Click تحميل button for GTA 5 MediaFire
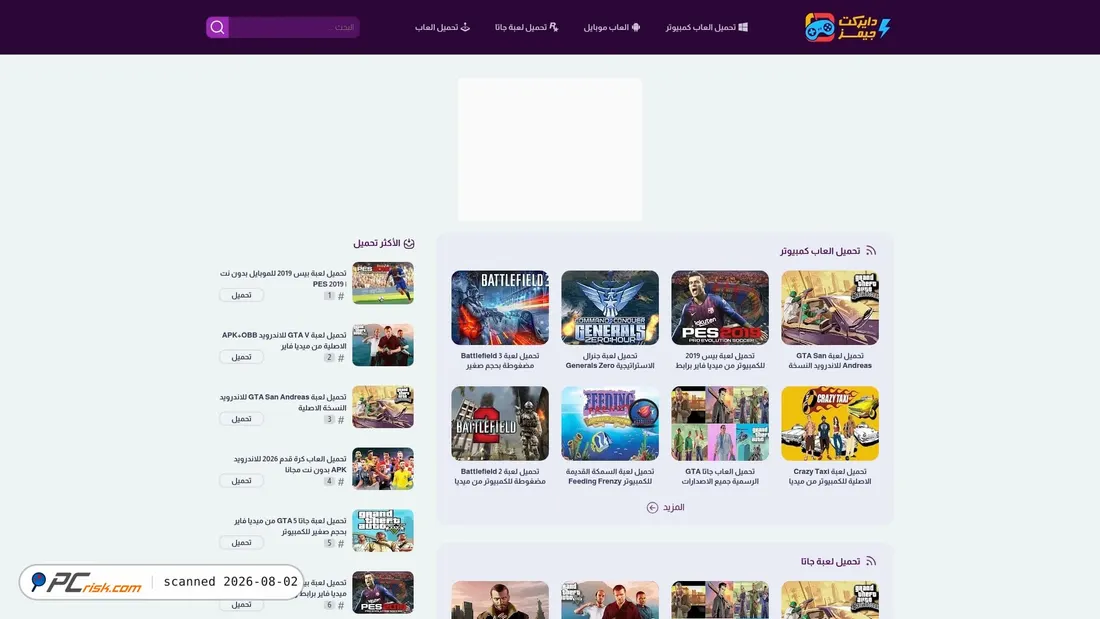This screenshot has height=619, width=1100. (x=241, y=542)
